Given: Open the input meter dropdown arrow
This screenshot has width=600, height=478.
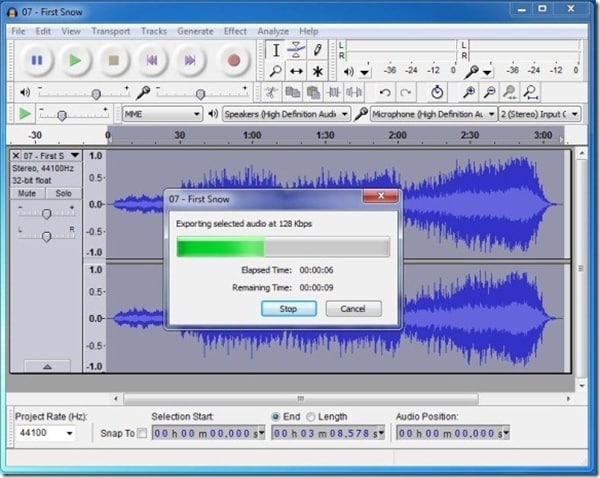Looking at the screenshot, I should pyautogui.click(x=487, y=72).
